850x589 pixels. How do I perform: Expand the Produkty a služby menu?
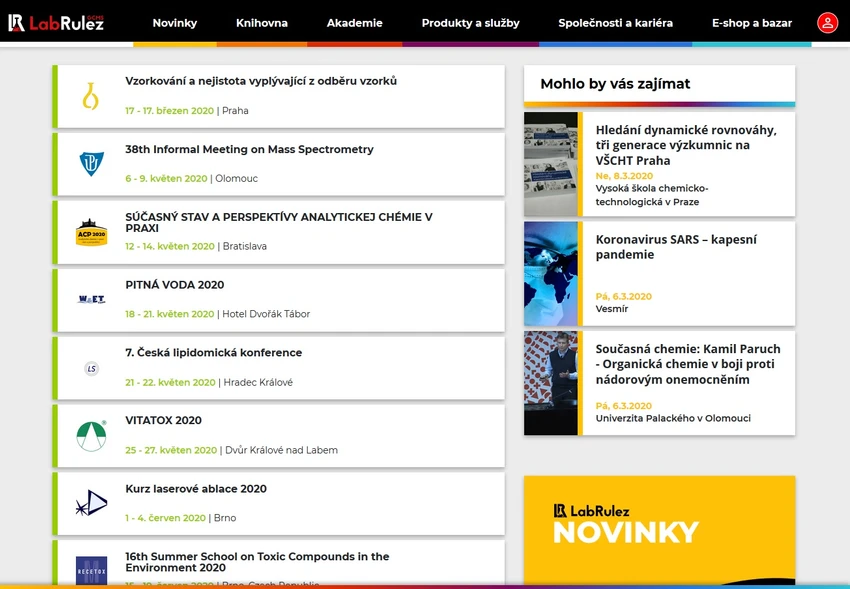(x=470, y=23)
